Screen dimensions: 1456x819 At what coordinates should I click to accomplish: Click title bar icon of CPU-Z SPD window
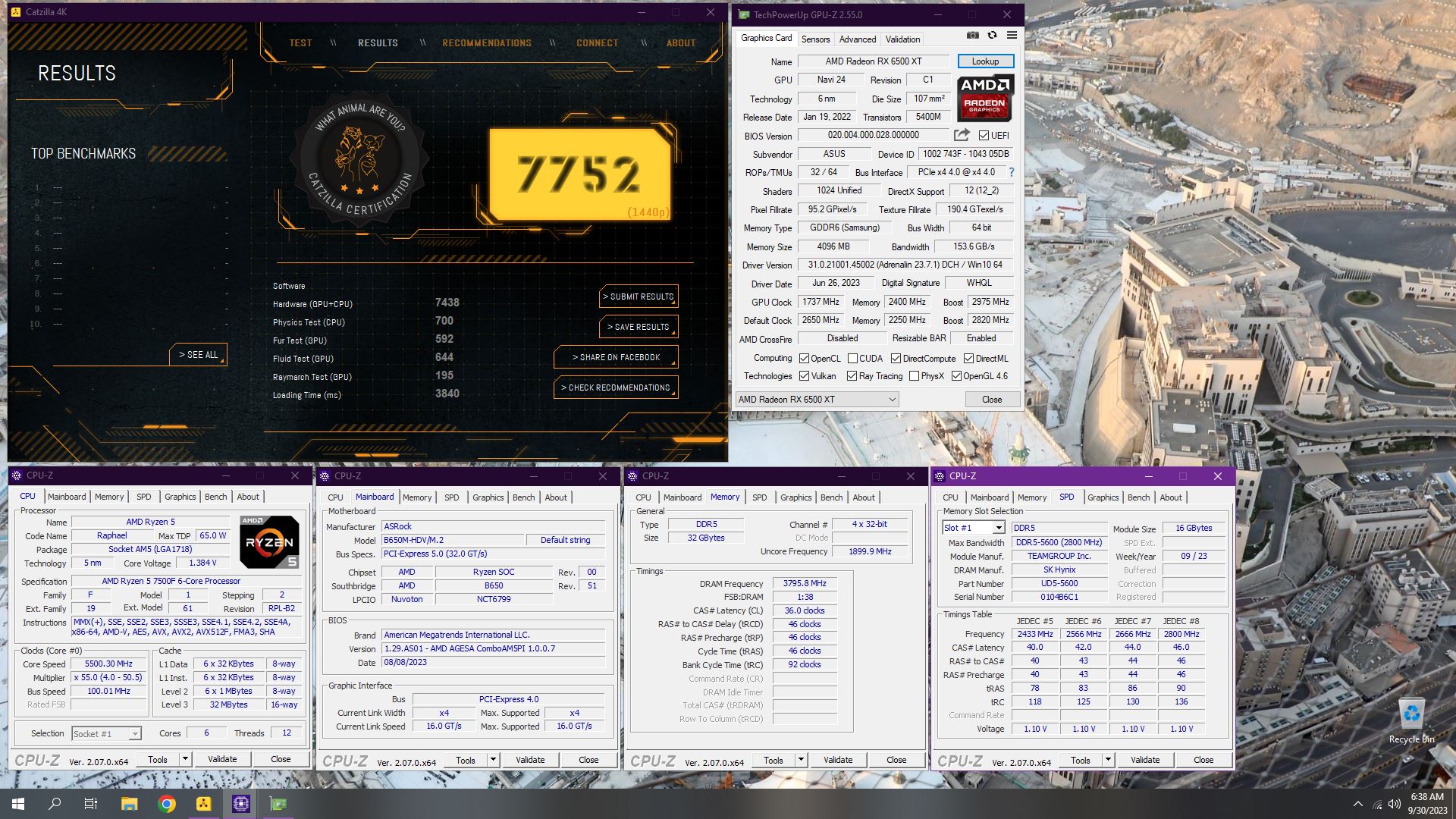[940, 476]
